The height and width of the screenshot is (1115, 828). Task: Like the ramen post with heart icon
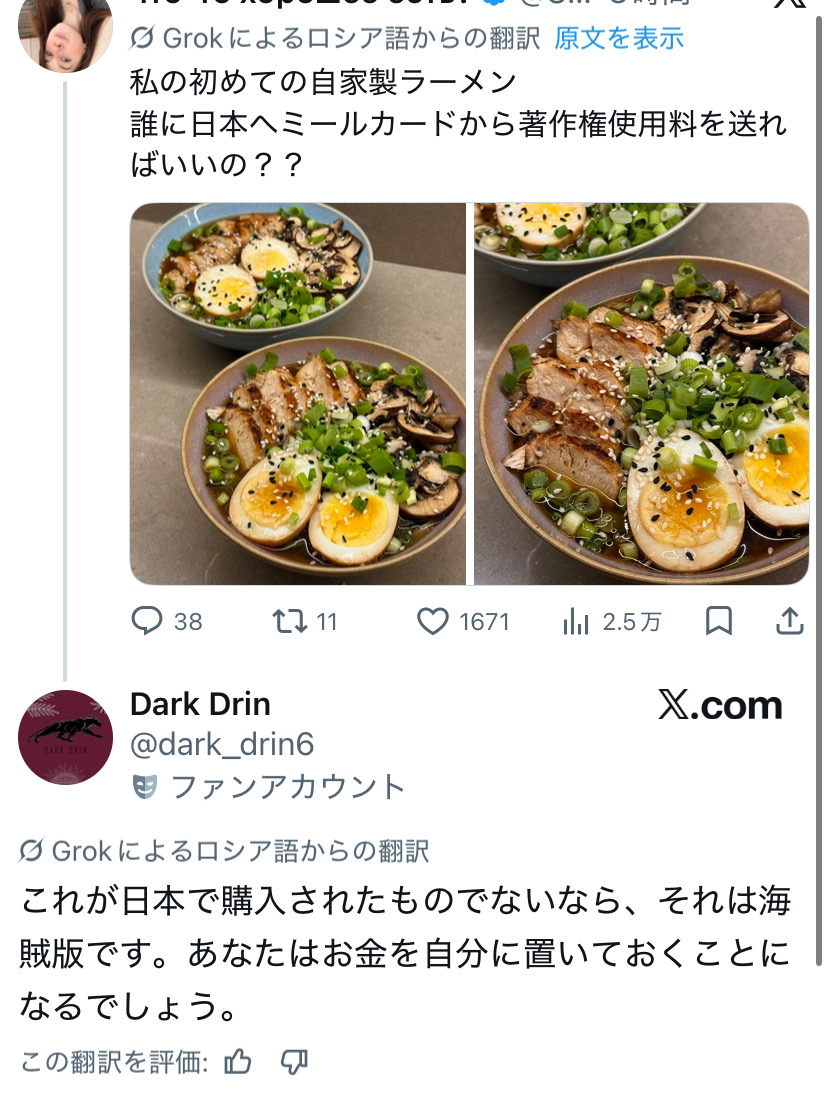pyautogui.click(x=433, y=622)
